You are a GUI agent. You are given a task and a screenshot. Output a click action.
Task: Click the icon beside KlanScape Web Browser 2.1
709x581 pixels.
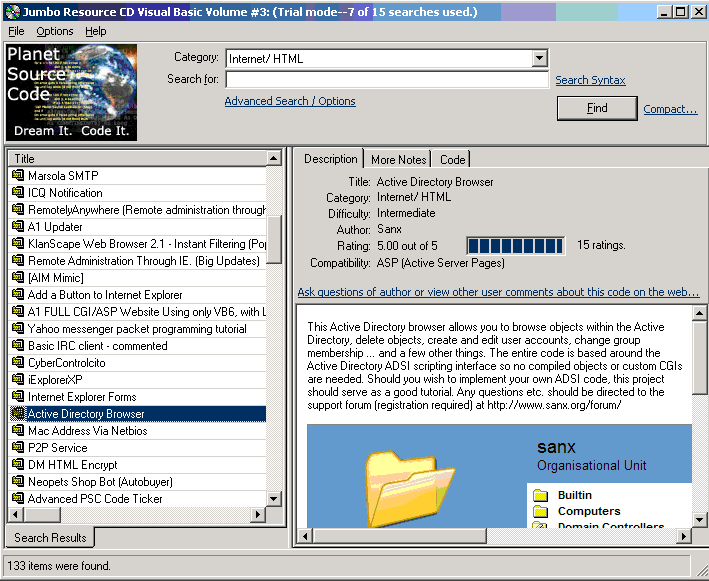(x=18, y=243)
